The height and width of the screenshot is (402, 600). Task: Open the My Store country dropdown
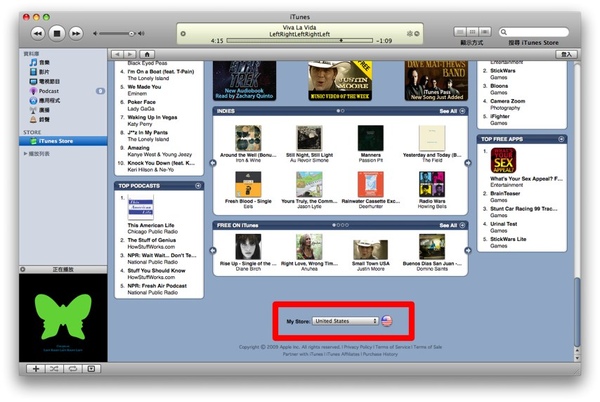click(345, 321)
